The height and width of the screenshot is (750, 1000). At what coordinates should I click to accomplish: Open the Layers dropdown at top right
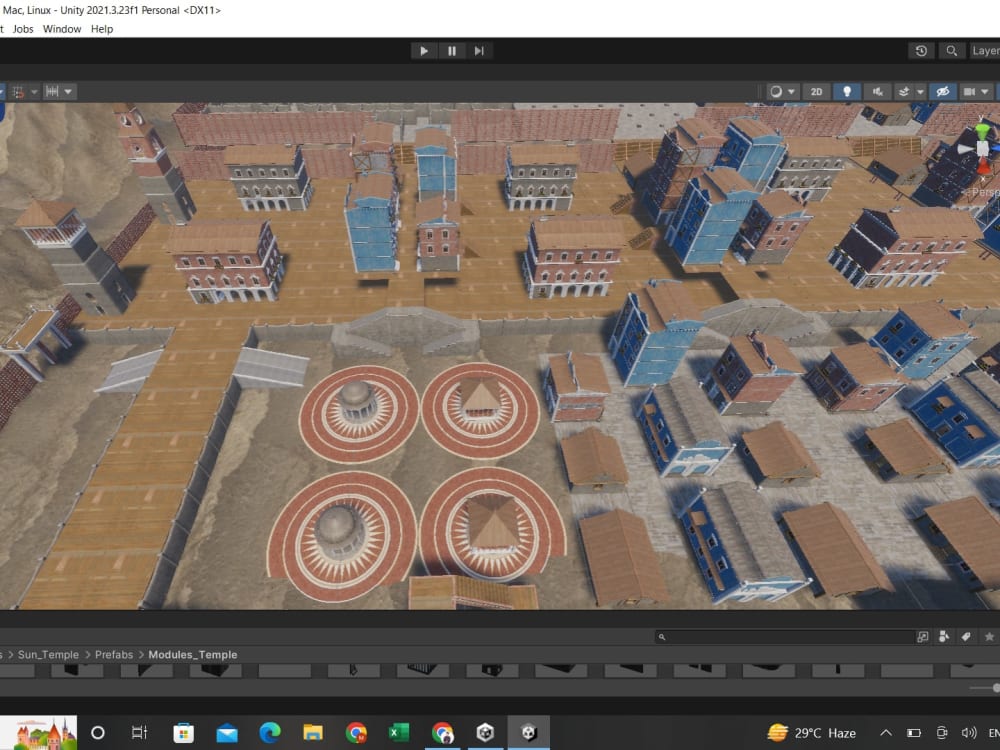click(990, 50)
